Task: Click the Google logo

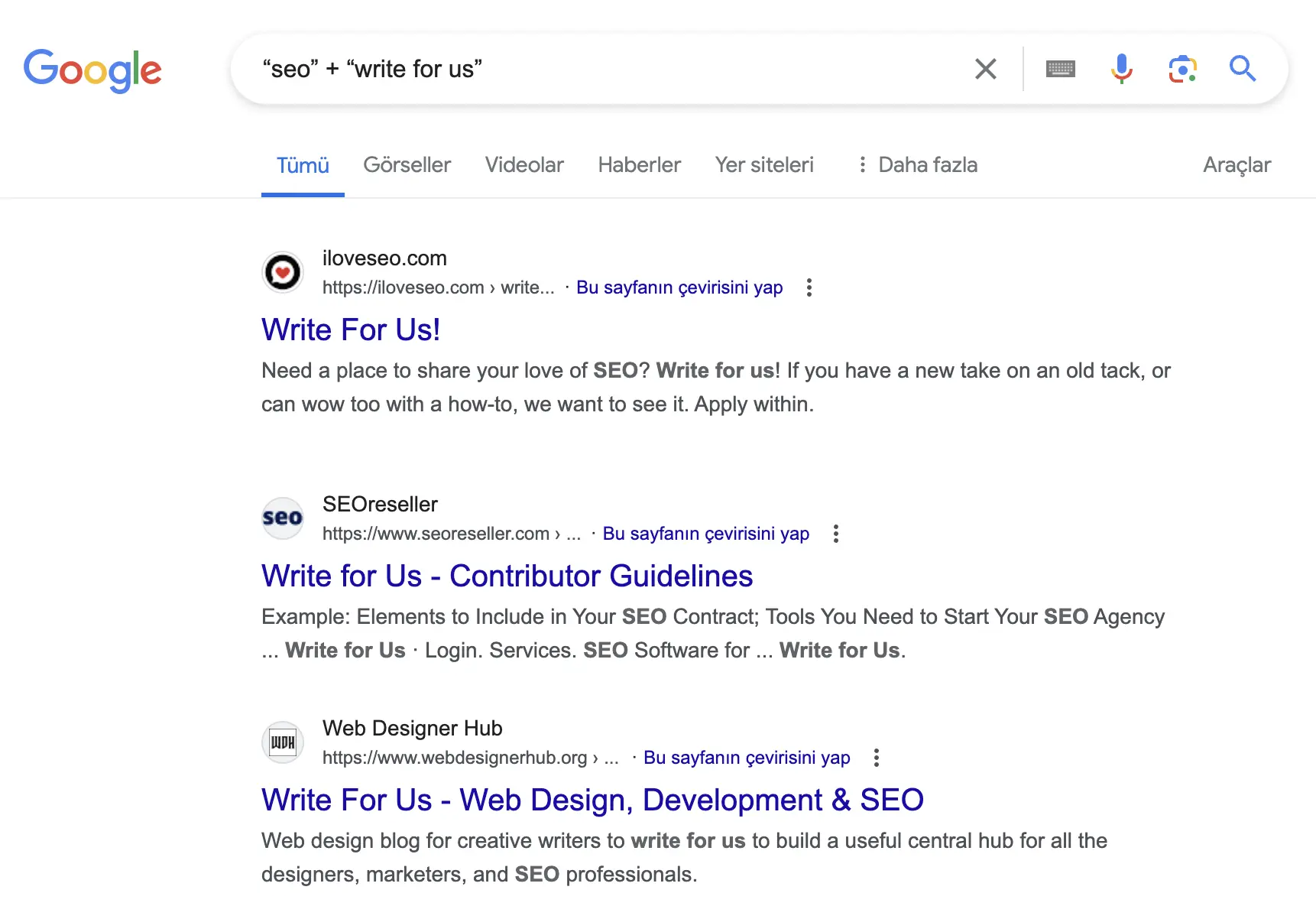Action: pyautogui.click(x=92, y=70)
